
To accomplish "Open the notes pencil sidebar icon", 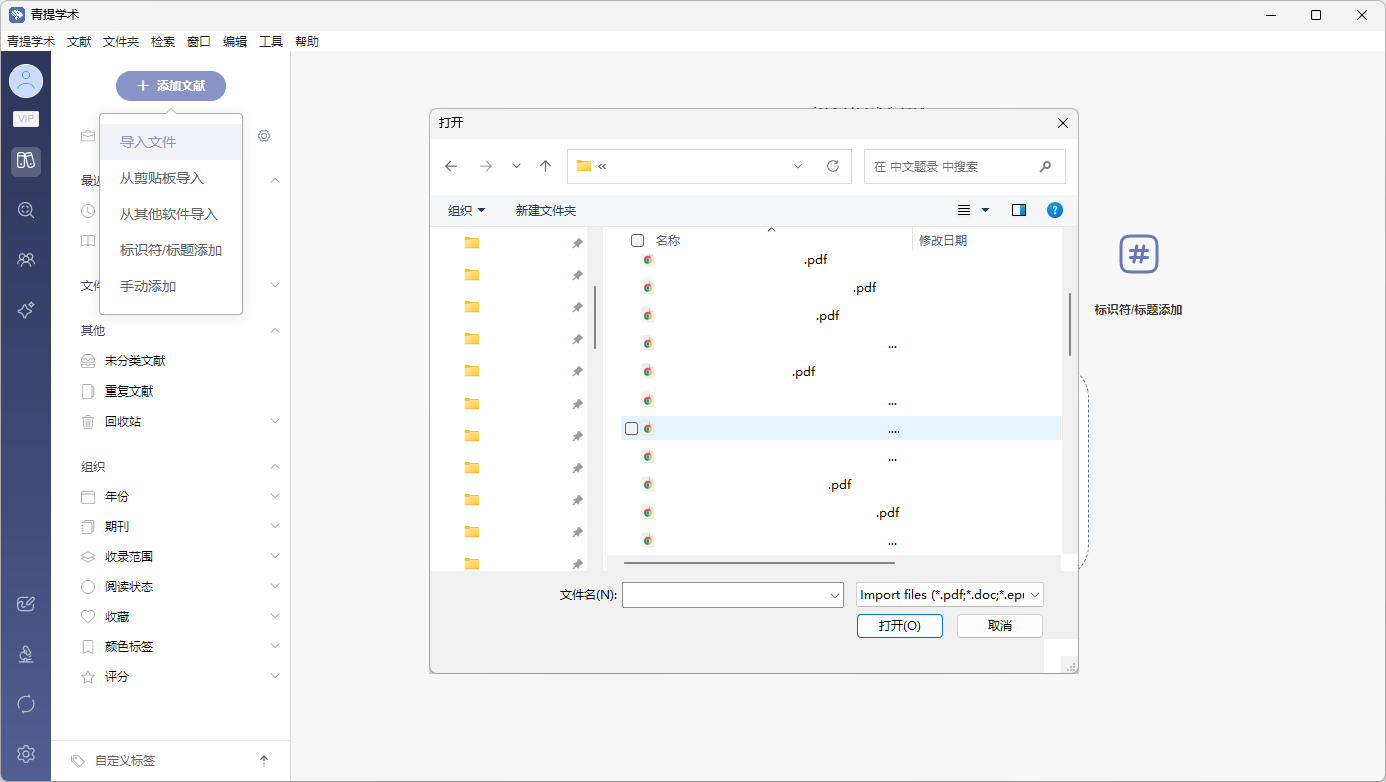I will (x=26, y=603).
